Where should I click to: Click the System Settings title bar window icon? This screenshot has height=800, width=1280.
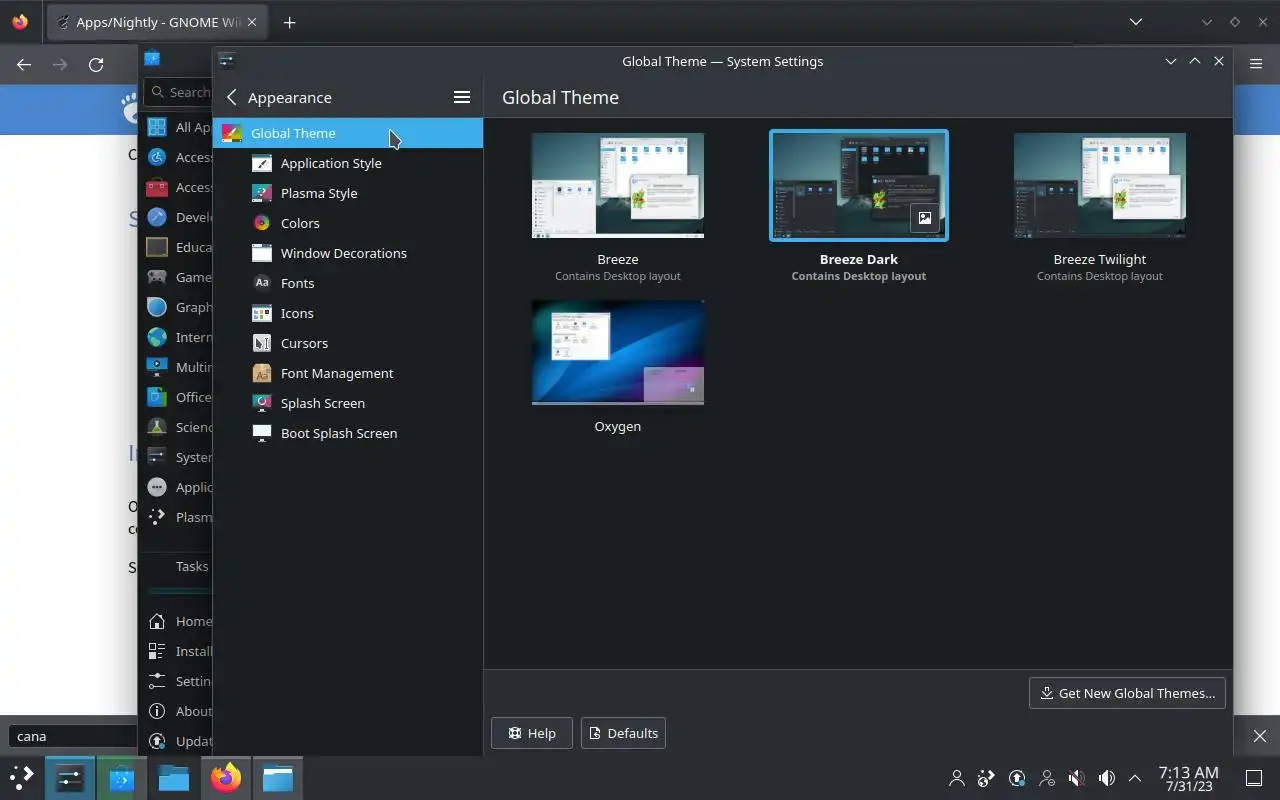pyautogui.click(x=227, y=60)
